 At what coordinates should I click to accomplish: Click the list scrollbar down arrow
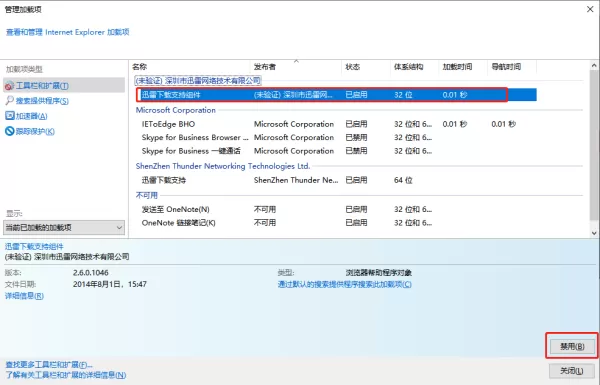pyautogui.click(x=594, y=233)
